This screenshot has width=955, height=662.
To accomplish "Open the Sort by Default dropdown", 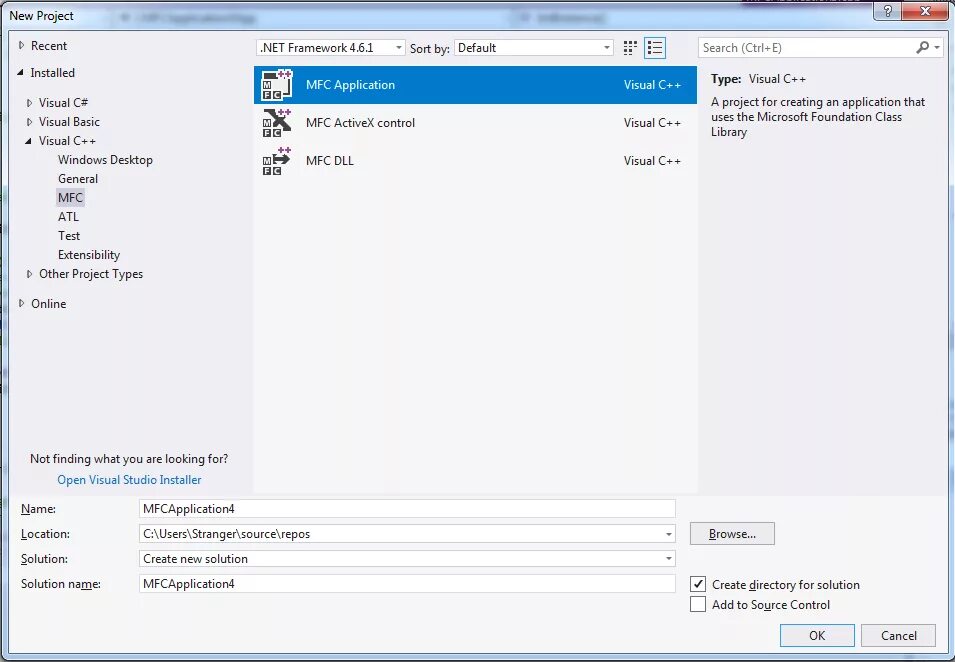I will click(534, 48).
